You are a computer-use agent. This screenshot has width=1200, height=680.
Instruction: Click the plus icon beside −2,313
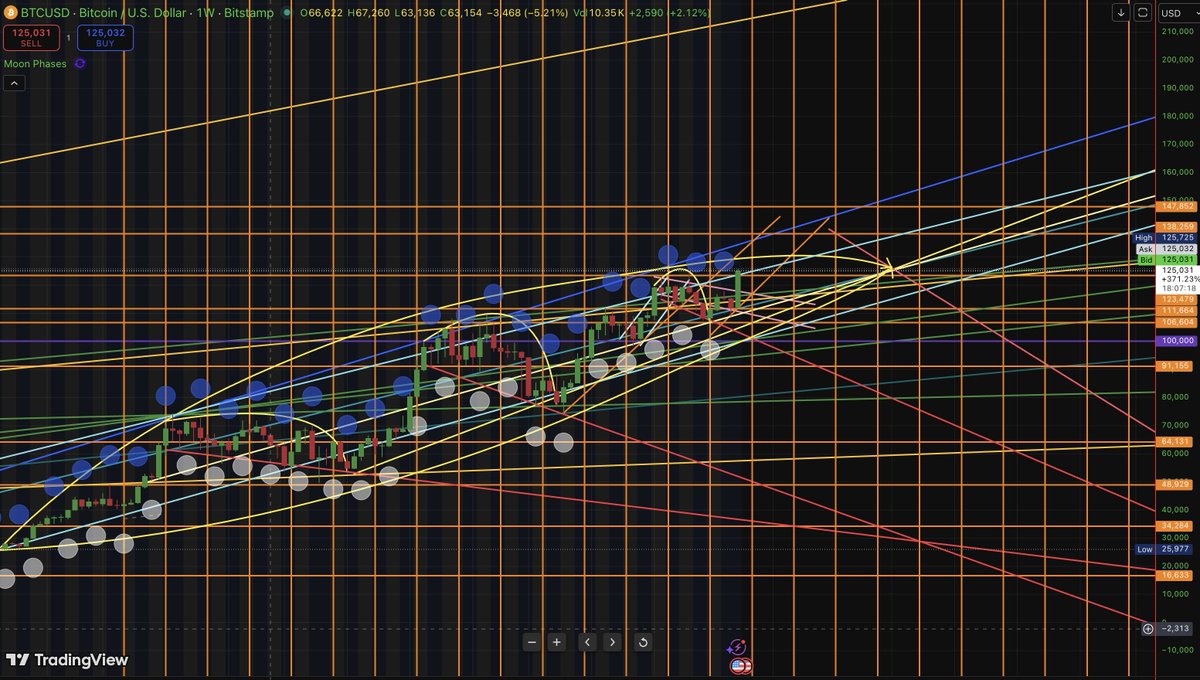click(x=1149, y=629)
